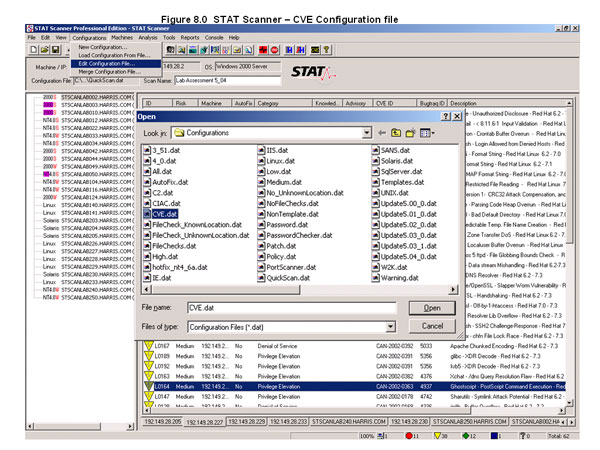The image size is (600, 450).
Task: Select STSCANLAB250.HARRIS.COM in the machine tree
Action: (98, 297)
